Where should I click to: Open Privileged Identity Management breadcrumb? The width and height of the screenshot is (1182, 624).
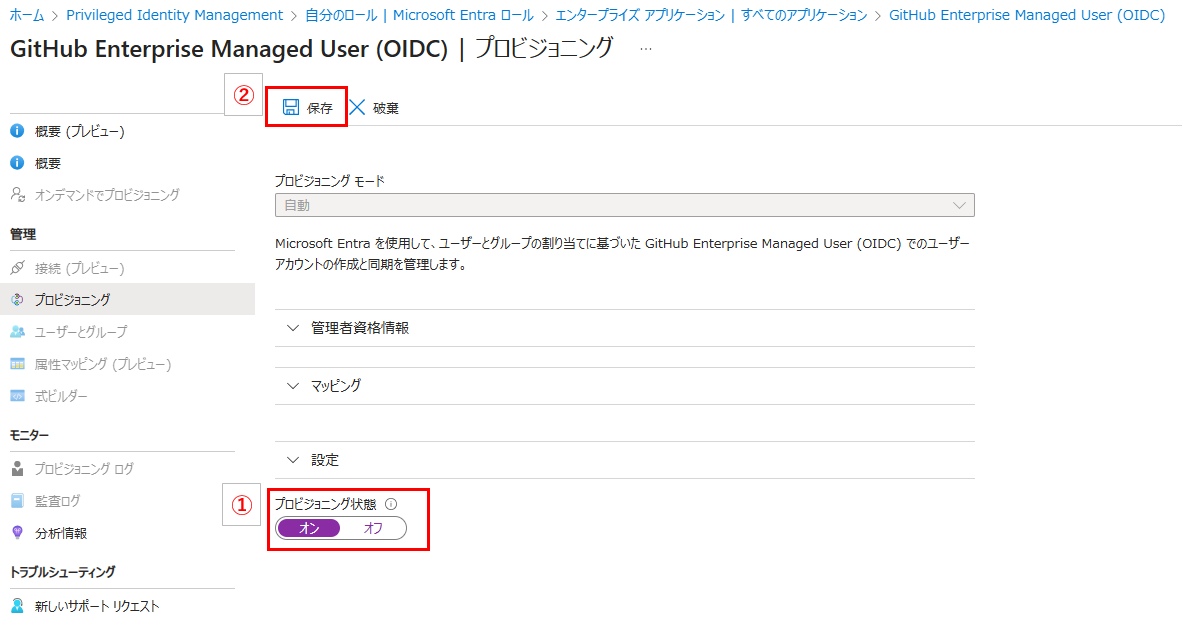pyautogui.click(x=174, y=15)
